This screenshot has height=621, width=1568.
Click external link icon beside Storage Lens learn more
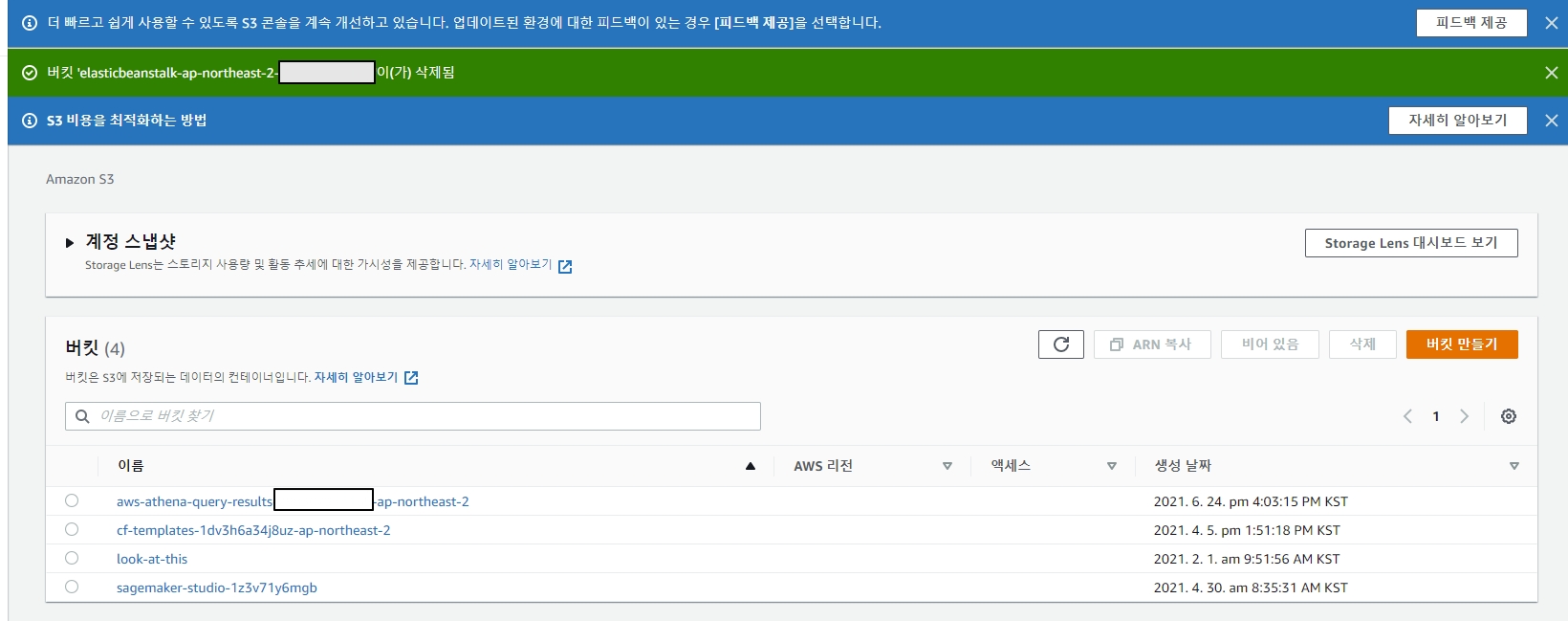pyautogui.click(x=565, y=267)
